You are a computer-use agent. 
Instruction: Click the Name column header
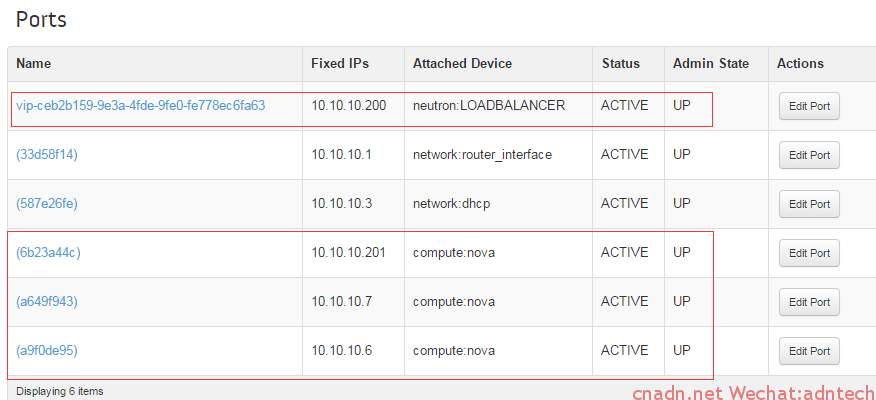point(34,64)
